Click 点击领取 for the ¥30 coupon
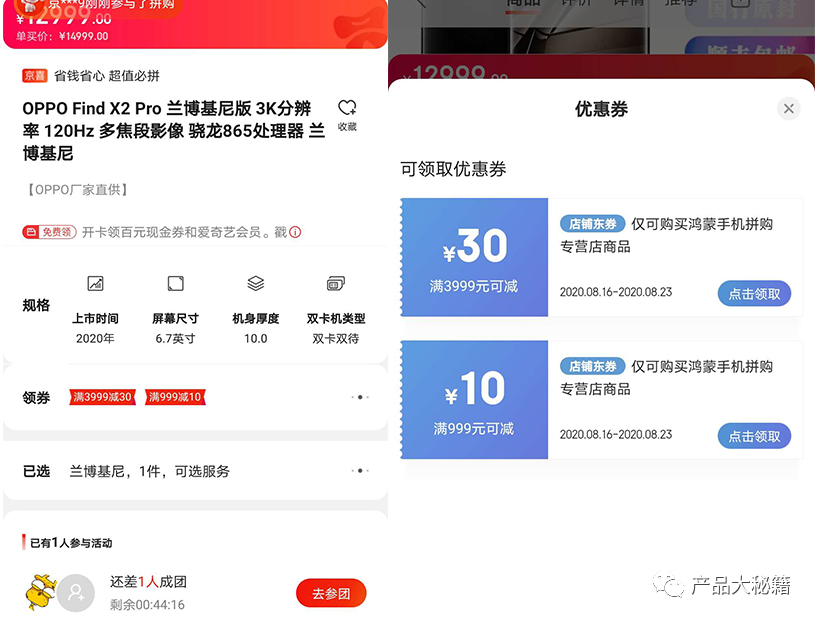Screen dimensions: 817x621 754,294
